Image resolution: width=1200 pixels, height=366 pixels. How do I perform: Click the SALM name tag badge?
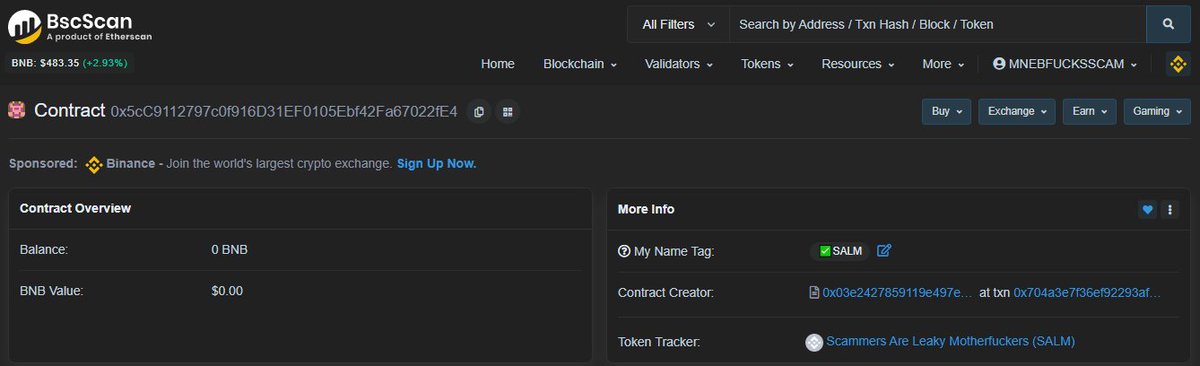click(x=840, y=251)
